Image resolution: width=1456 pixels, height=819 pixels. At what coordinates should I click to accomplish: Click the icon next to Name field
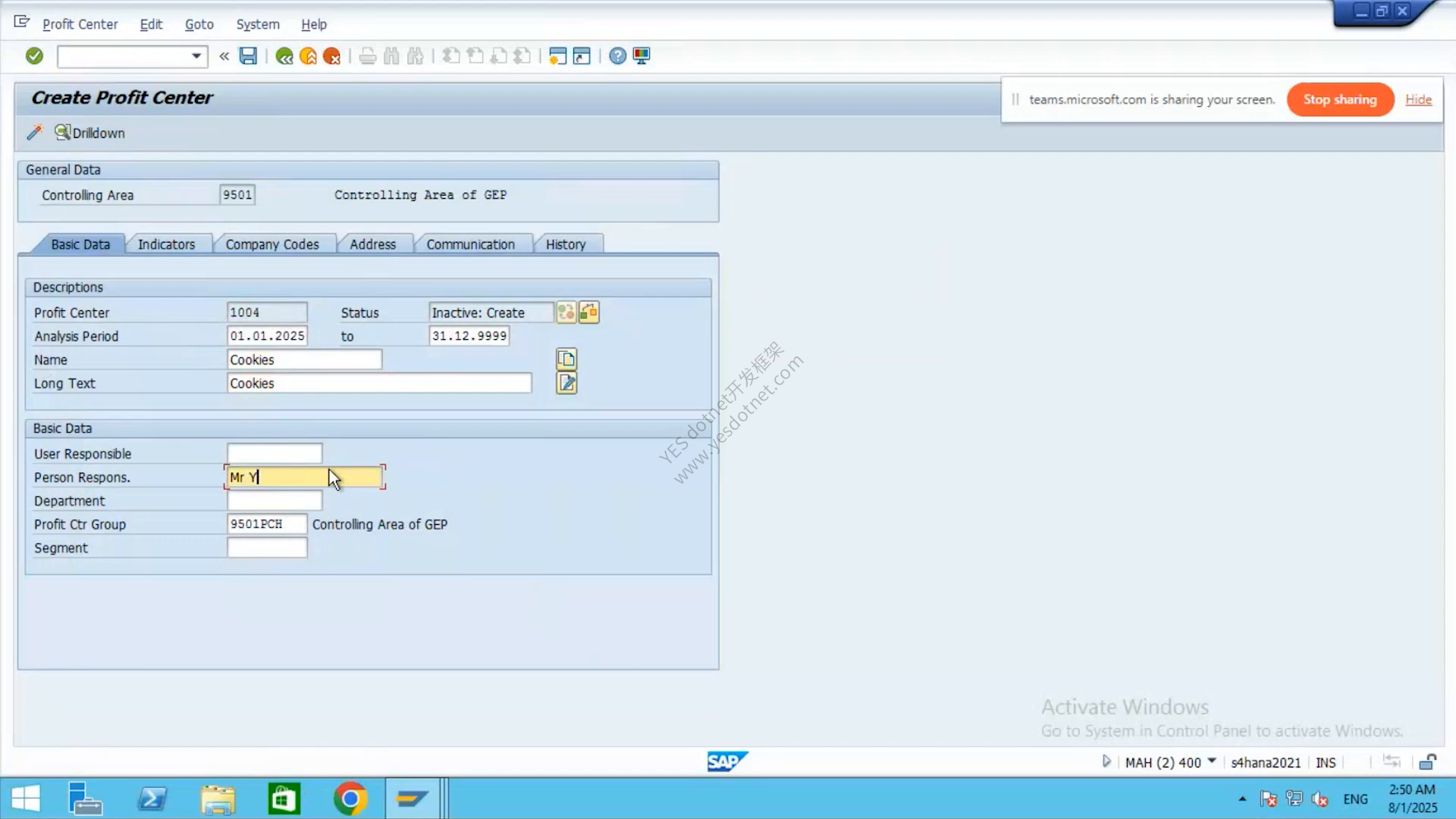[566, 359]
